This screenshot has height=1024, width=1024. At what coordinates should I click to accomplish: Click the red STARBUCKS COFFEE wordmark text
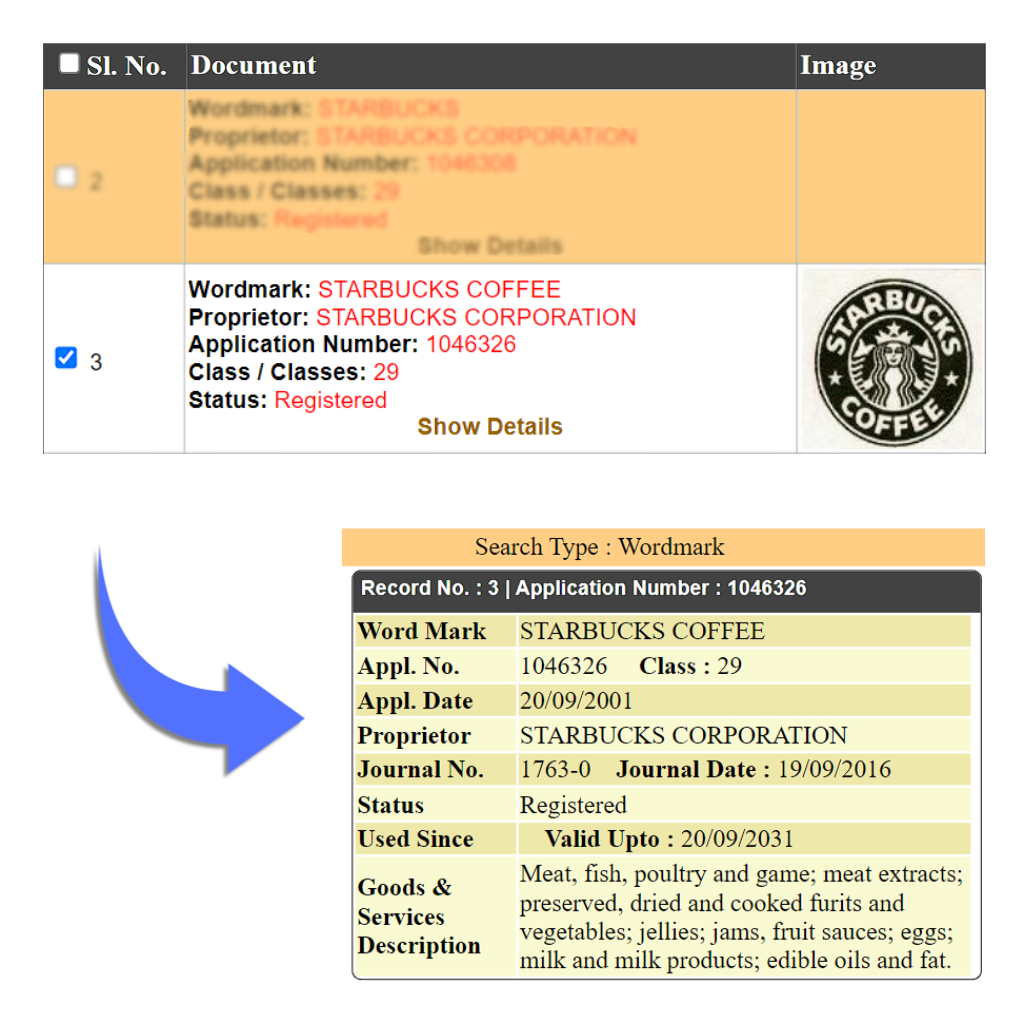tap(439, 290)
